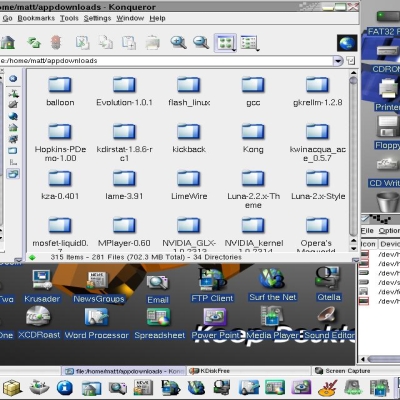Open the Window menu
This screenshot has height=400, width=400.
tap(130, 18)
